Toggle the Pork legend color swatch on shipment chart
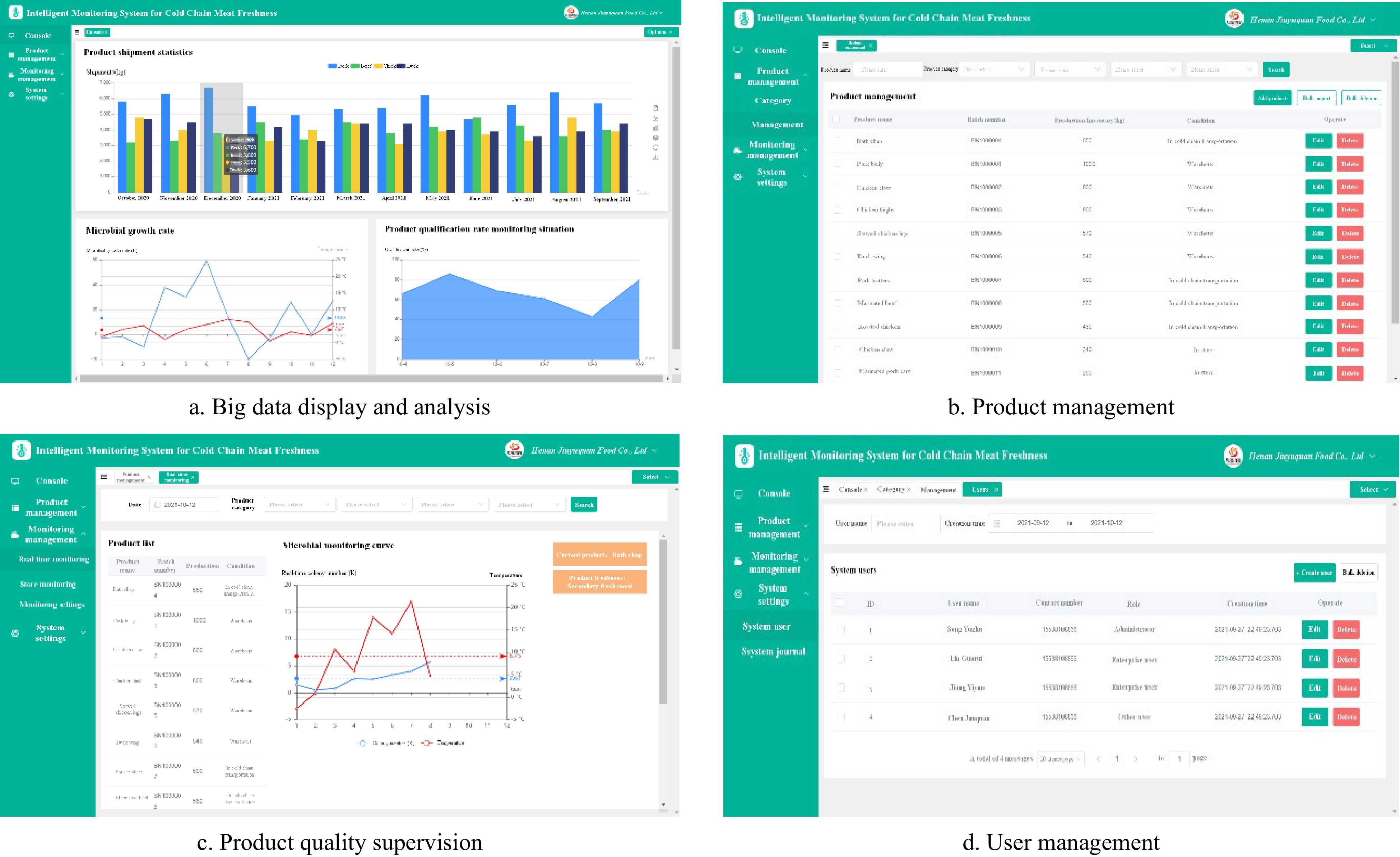This screenshot has width=1400, height=857. [332, 66]
